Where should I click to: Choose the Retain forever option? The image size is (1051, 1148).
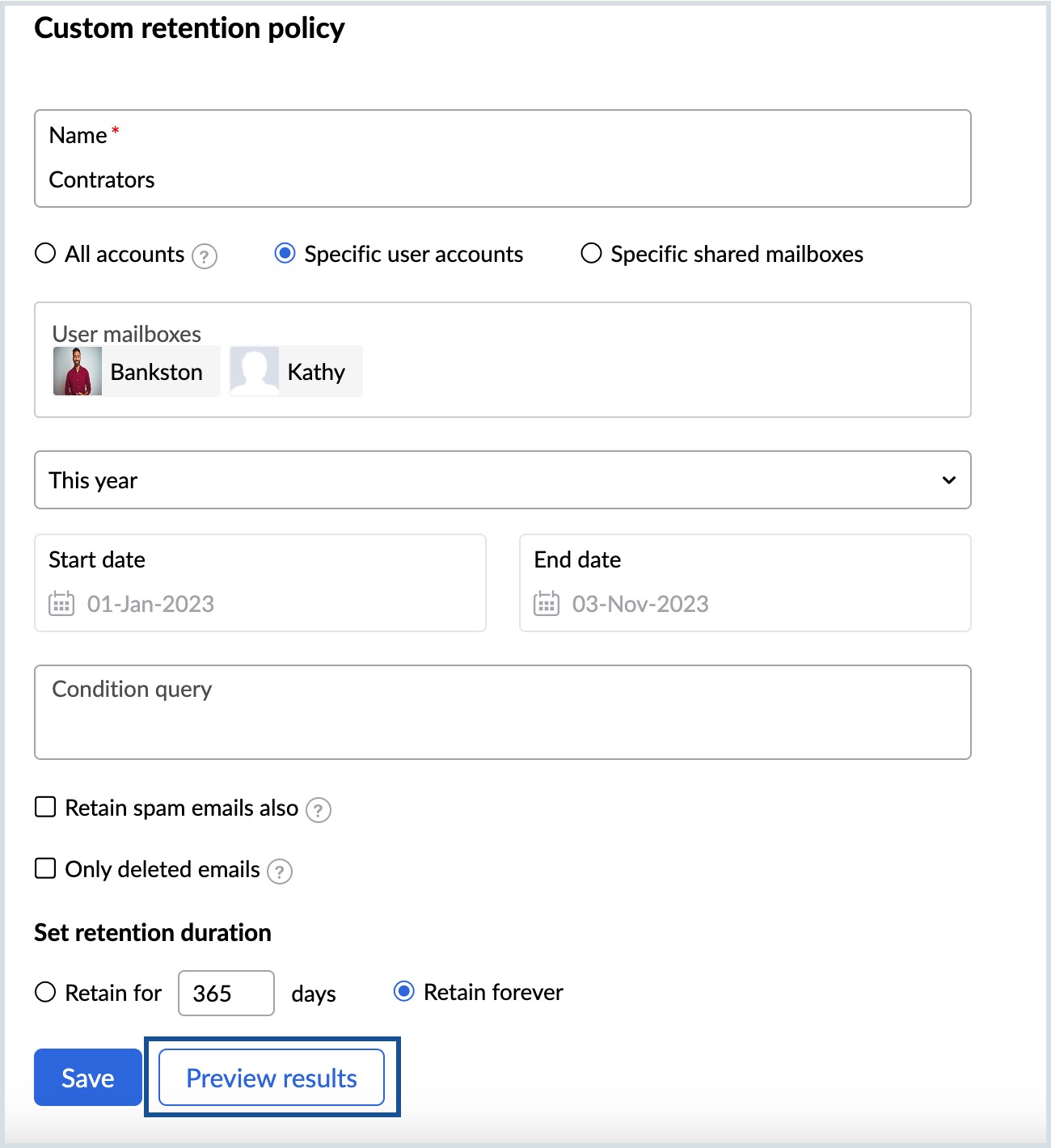click(x=403, y=991)
